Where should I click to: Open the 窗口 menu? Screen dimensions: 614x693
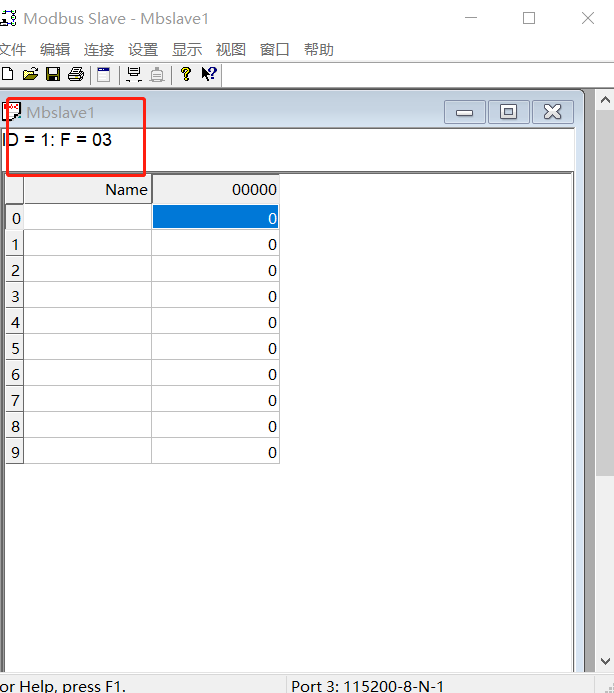pyautogui.click(x=275, y=50)
